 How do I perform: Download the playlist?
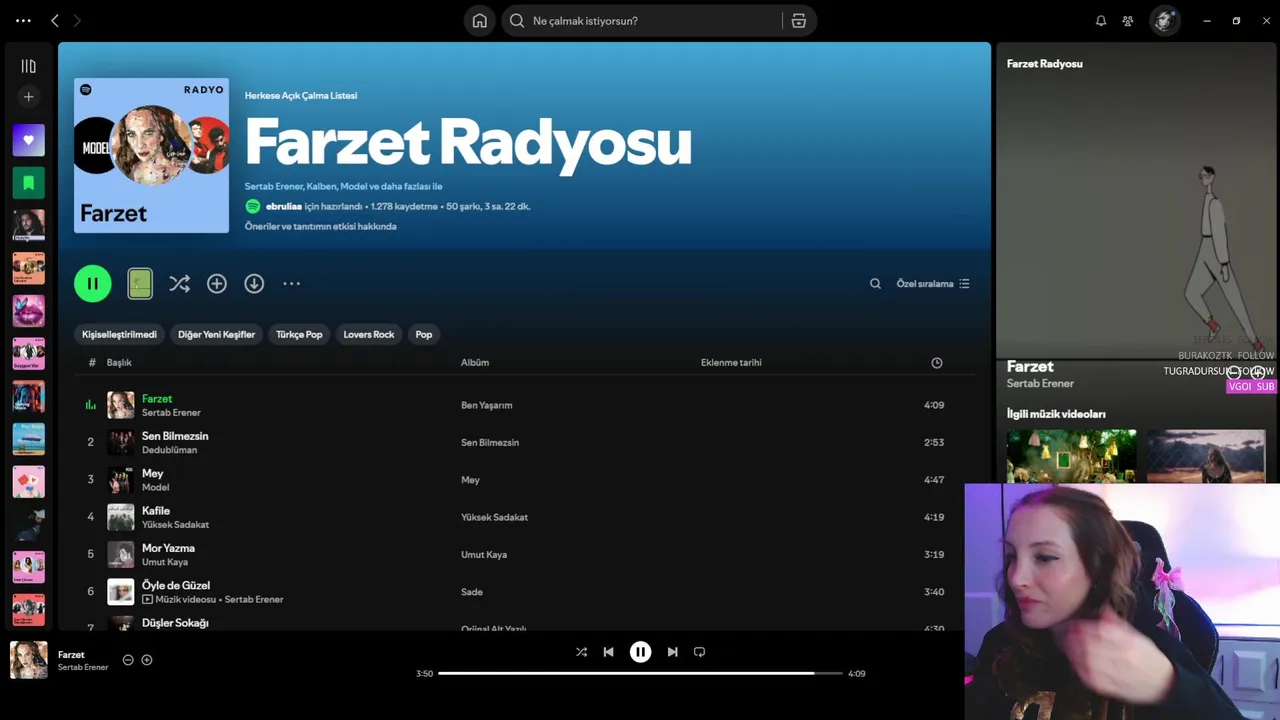pyautogui.click(x=254, y=284)
